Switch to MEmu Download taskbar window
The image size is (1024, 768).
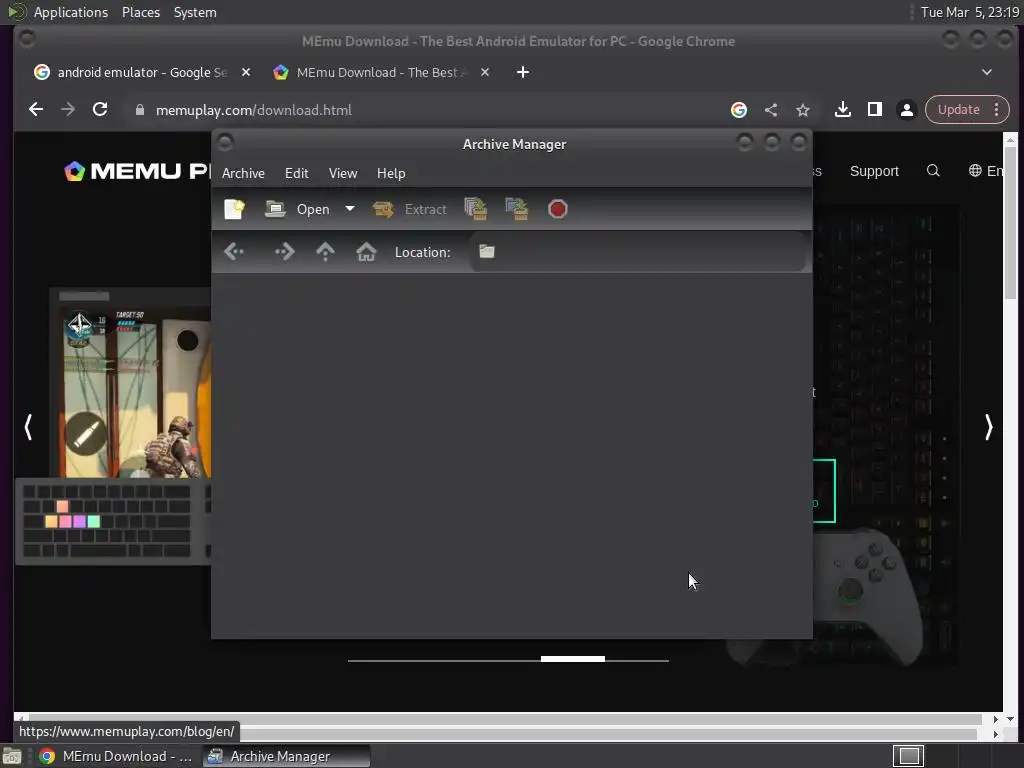116,756
